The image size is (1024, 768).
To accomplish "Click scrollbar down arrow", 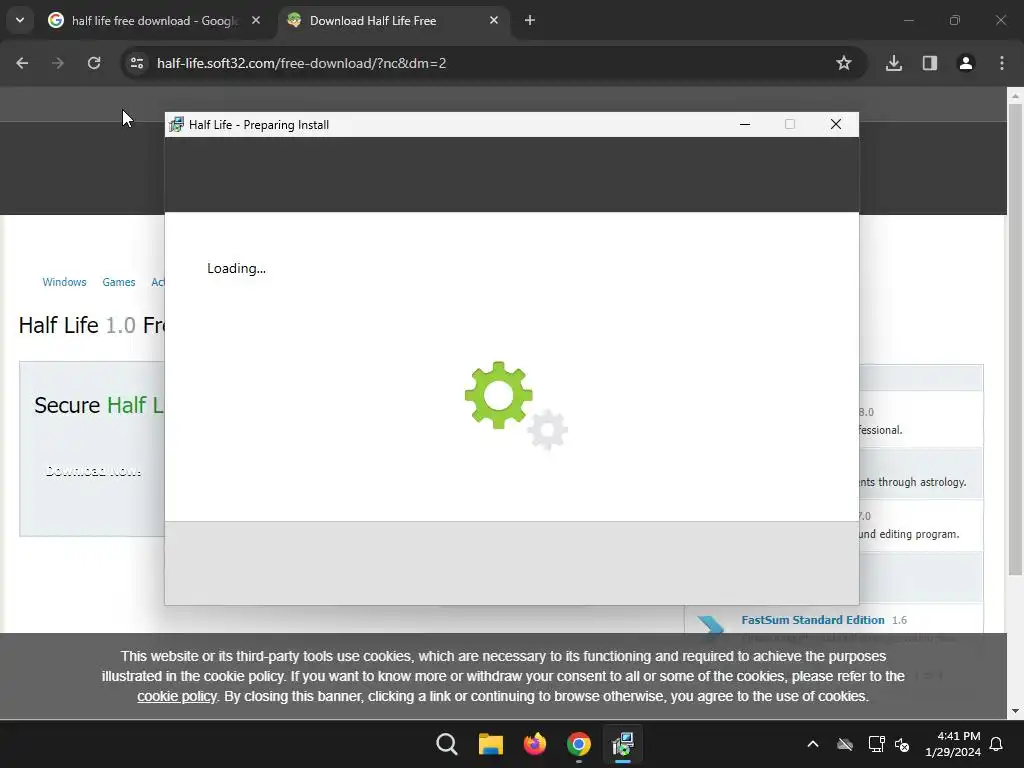I will [x=1015, y=711].
